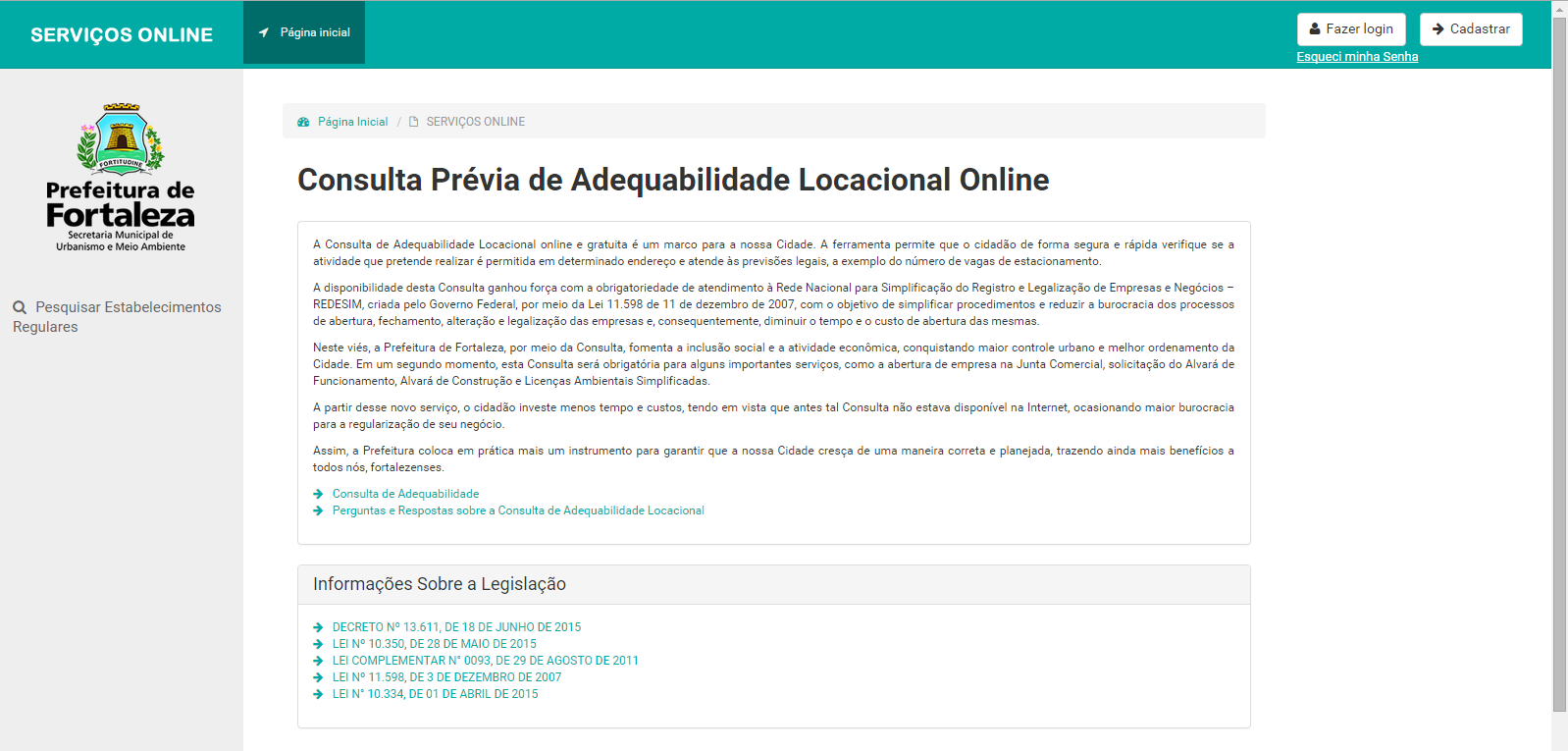Viewport: 1568px width, 751px height.
Task: Click the Página Inicial breadcrumb link
Action: (x=352, y=122)
